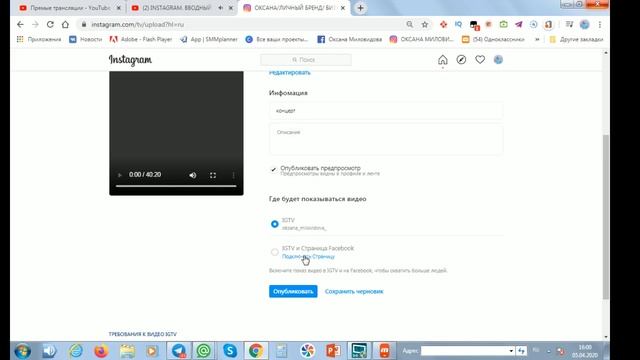Click the Instagram search box
The width and height of the screenshot is (640, 360).
point(306,60)
